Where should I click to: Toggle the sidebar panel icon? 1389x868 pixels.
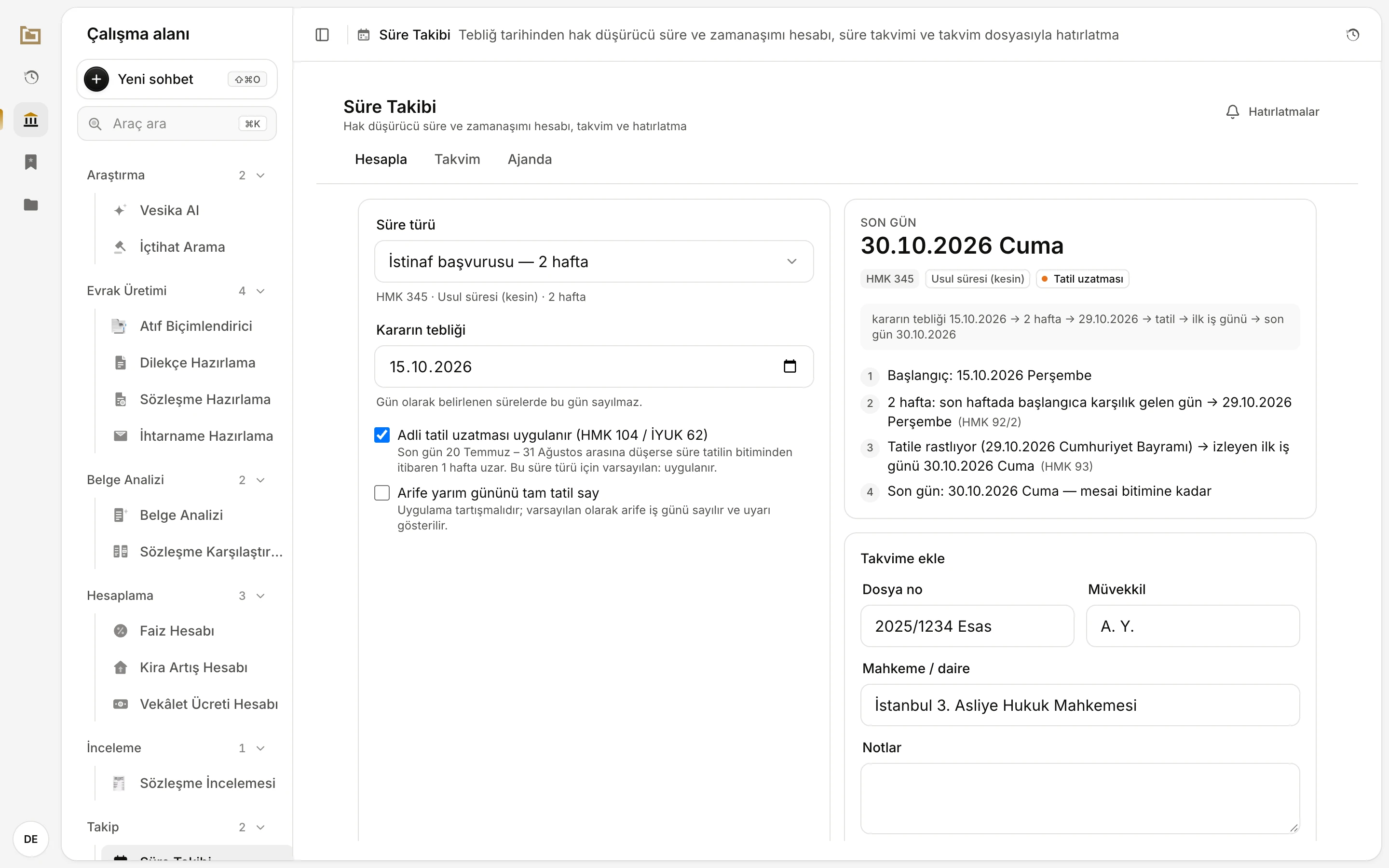[x=323, y=35]
